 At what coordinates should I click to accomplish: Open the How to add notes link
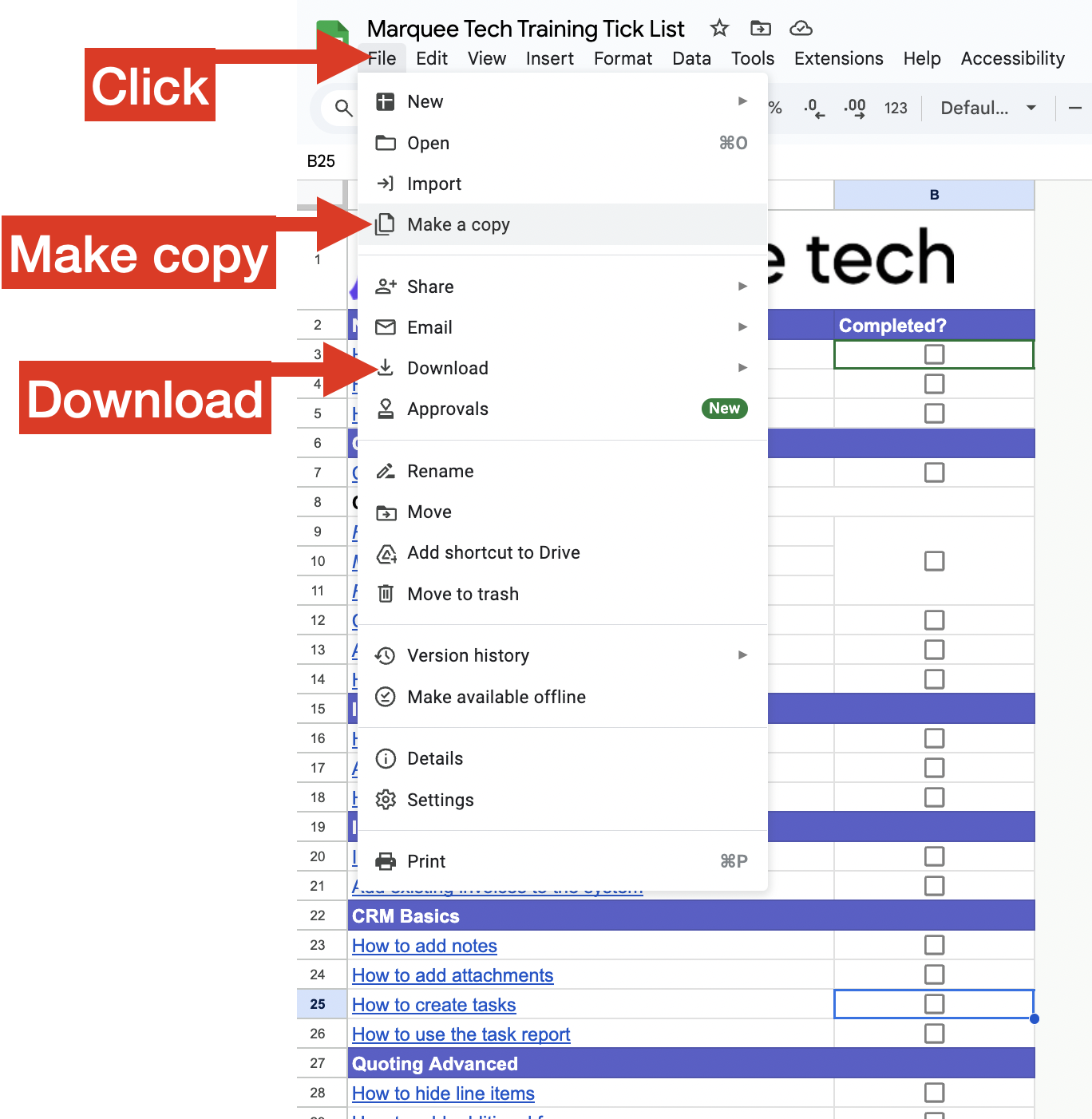pyautogui.click(x=425, y=946)
